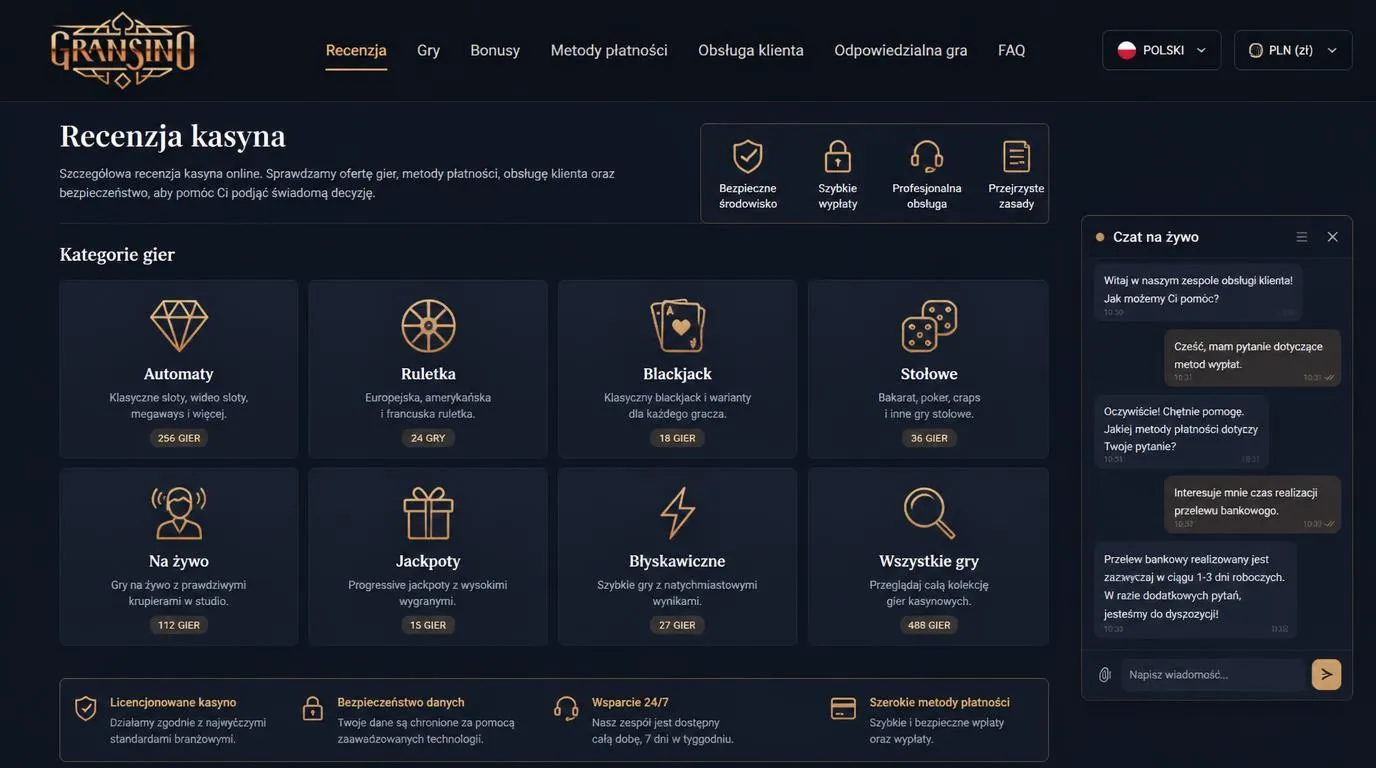Image resolution: width=1376 pixels, height=768 pixels.
Task: Click the Licencjonowane kasyno shield icon
Action: click(86, 709)
